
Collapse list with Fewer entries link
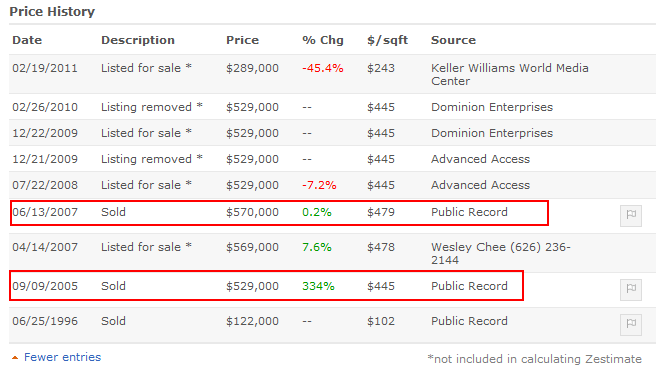(x=62, y=357)
